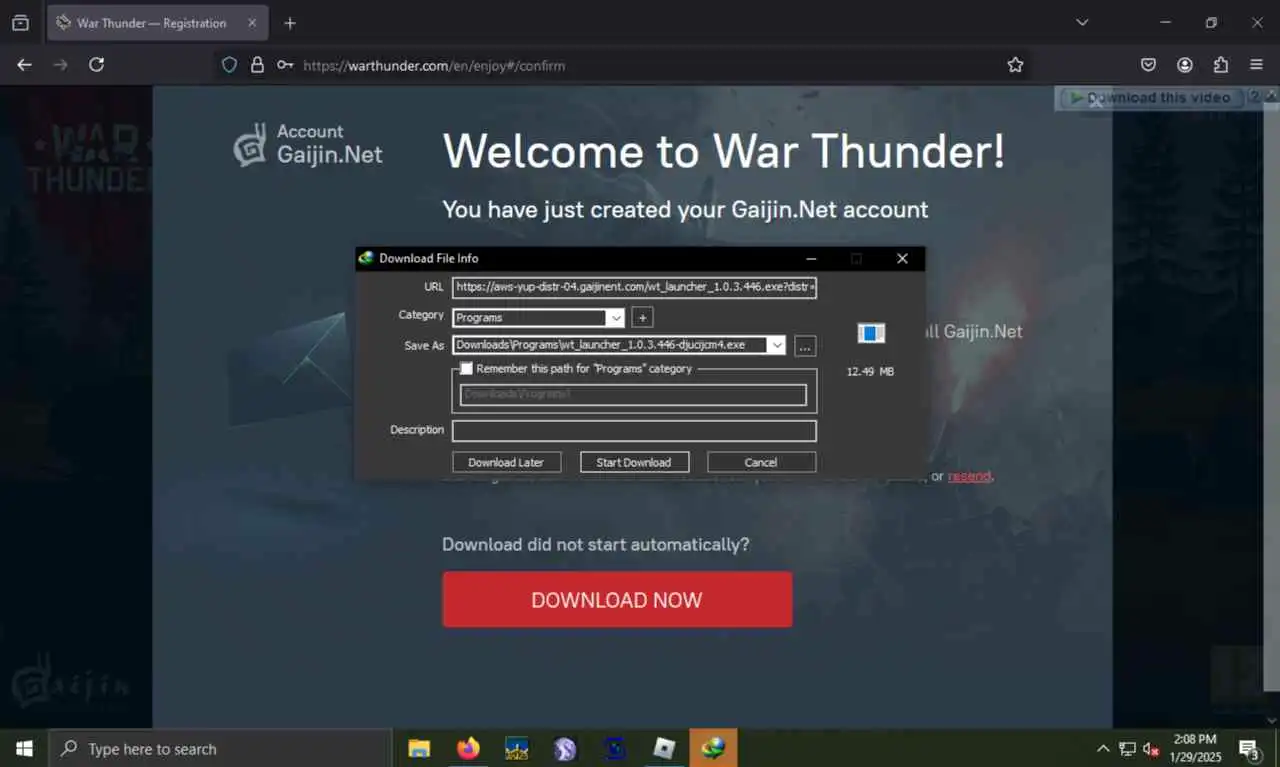The image size is (1280, 767).
Task: Click Start Download in the dialog
Action: click(x=633, y=462)
